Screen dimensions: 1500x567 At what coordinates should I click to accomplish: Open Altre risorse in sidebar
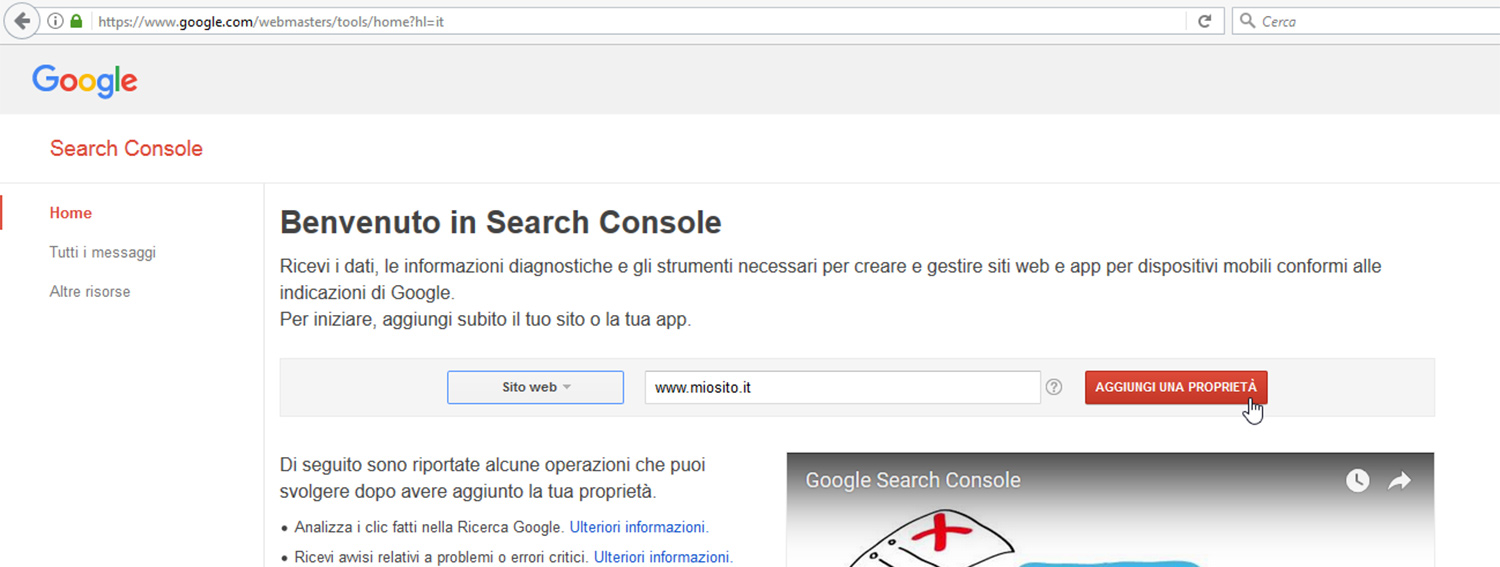90,292
